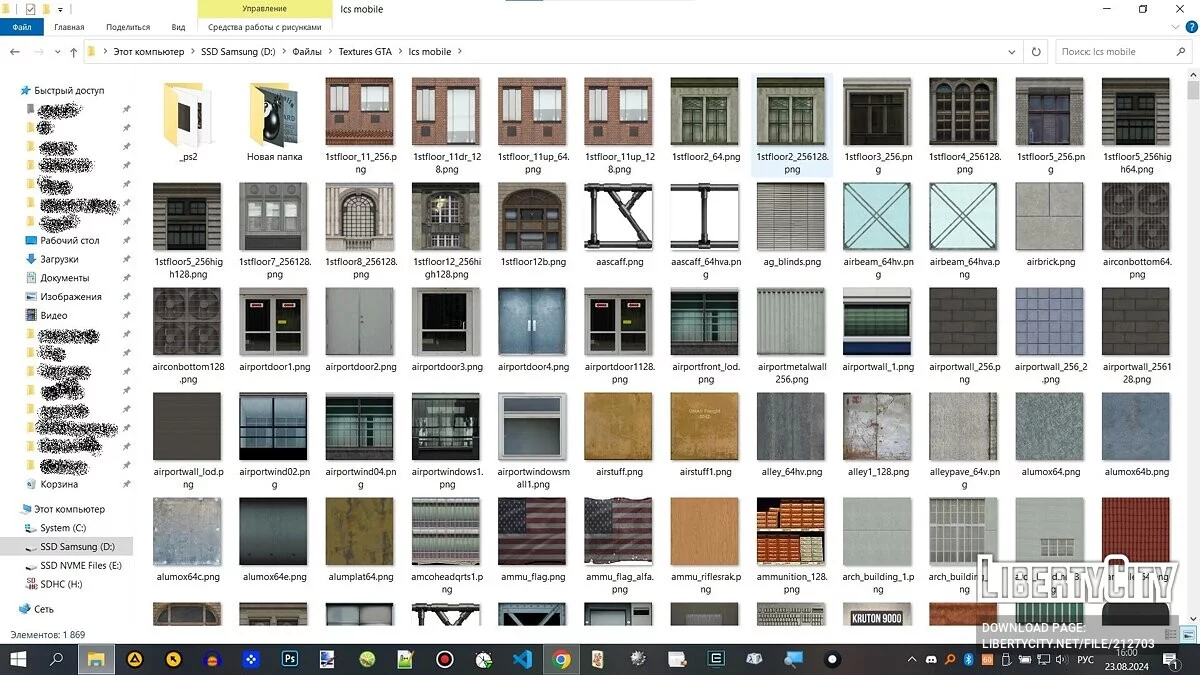Expand the address bar history dropdown

[1013, 52]
